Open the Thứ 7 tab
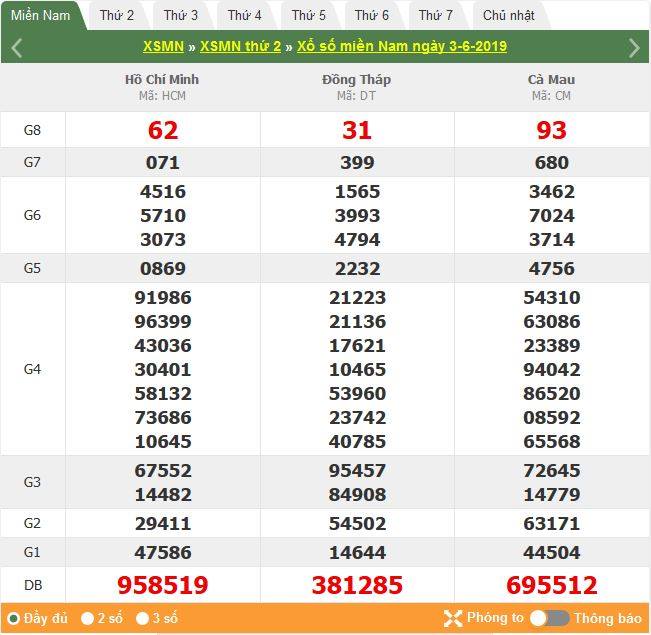The width and height of the screenshot is (651, 635). pos(436,15)
